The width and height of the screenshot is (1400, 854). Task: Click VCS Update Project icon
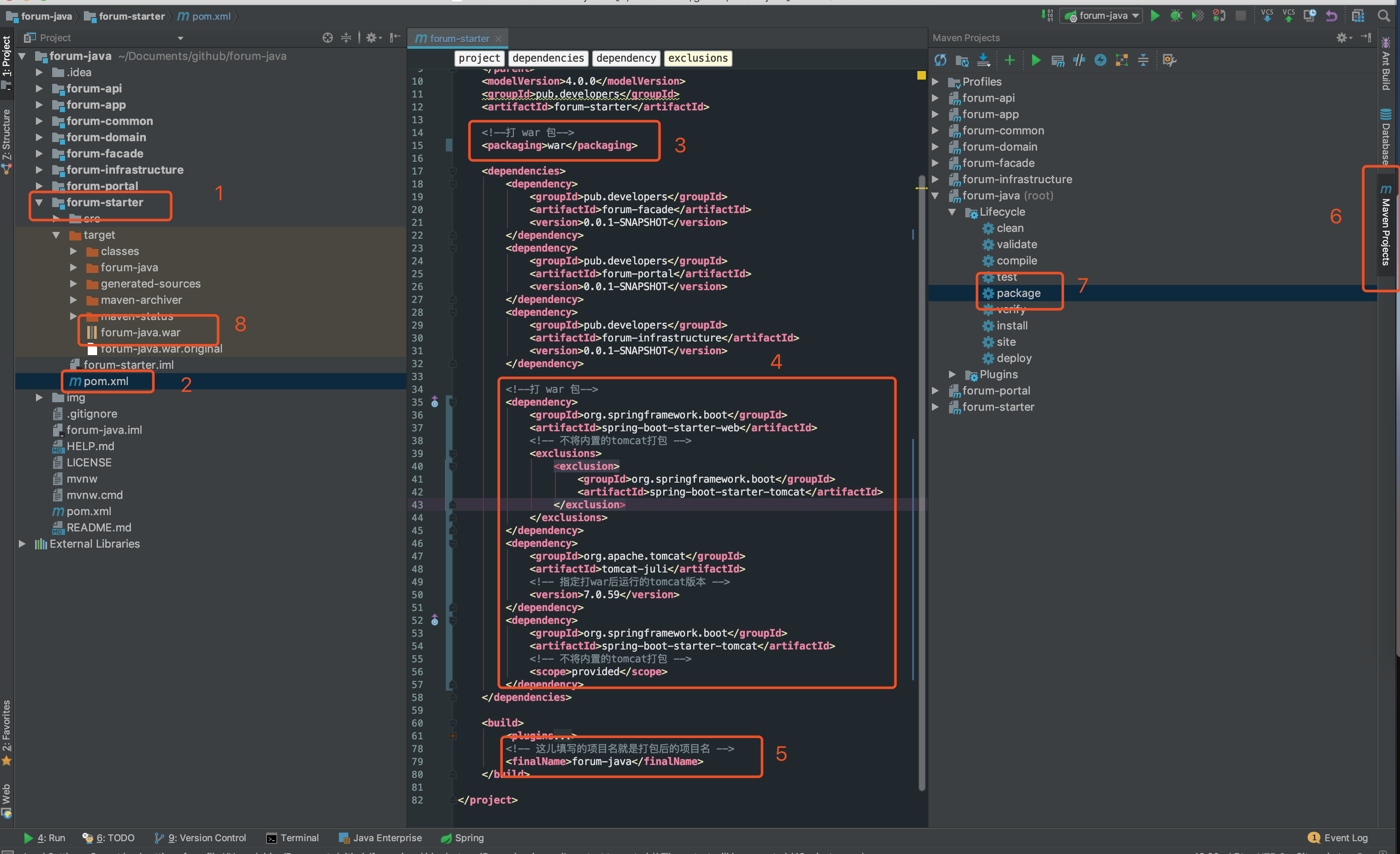point(1267,15)
